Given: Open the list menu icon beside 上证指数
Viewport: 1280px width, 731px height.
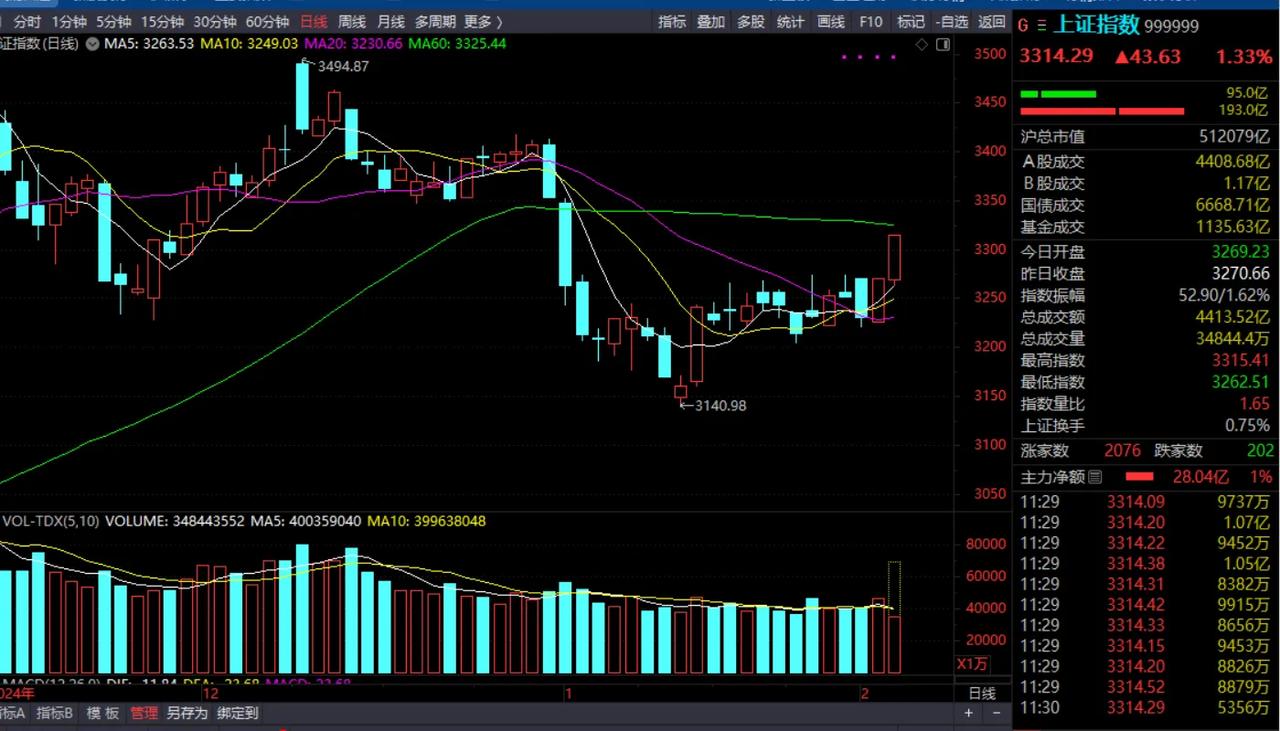Looking at the screenshot, I should 1041,26.
